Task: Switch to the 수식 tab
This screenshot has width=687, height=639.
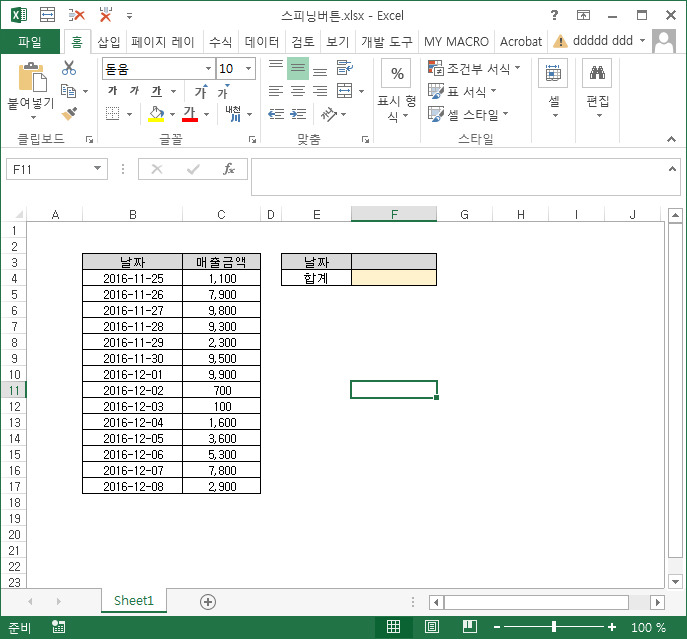Action: tap(220, 42)
